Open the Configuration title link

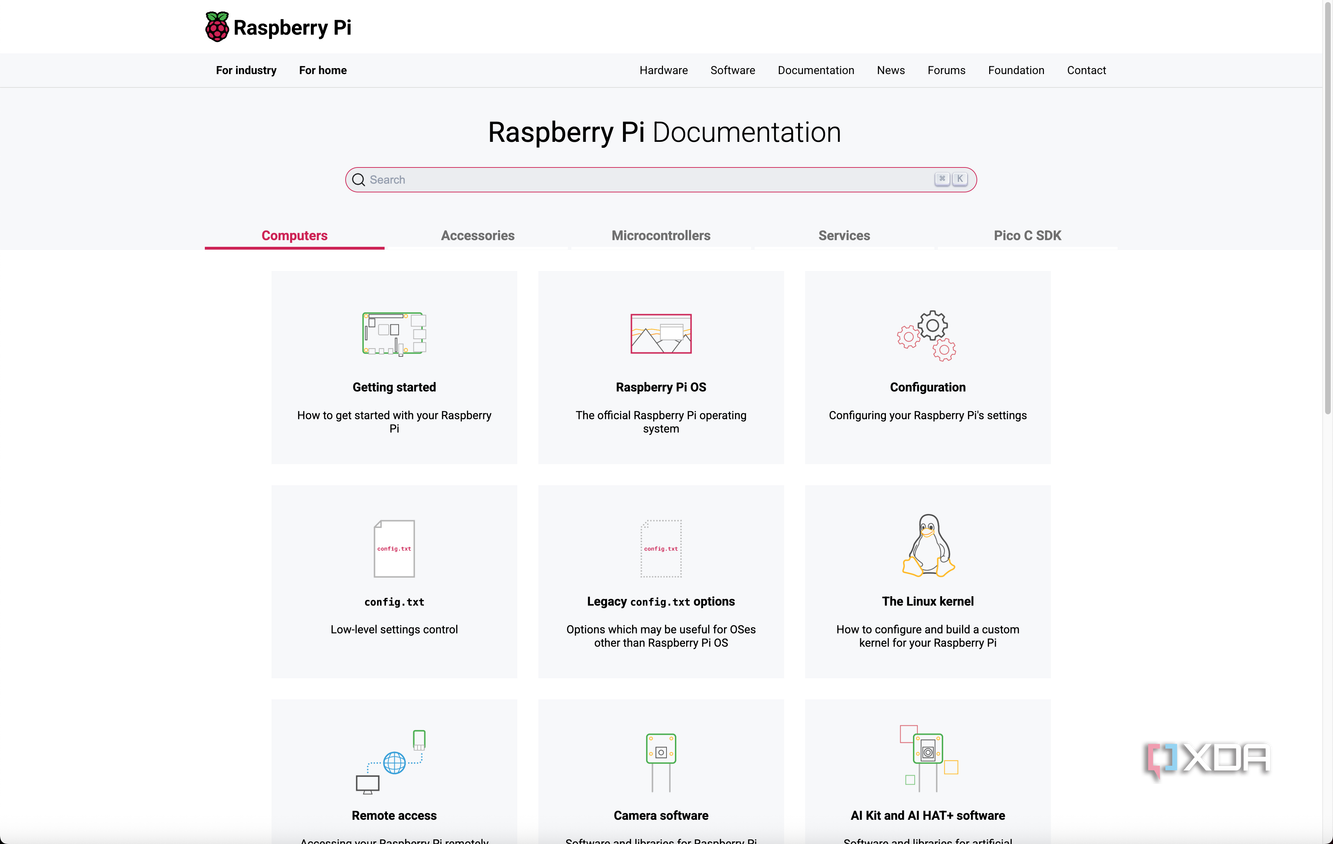coord(928,387)
